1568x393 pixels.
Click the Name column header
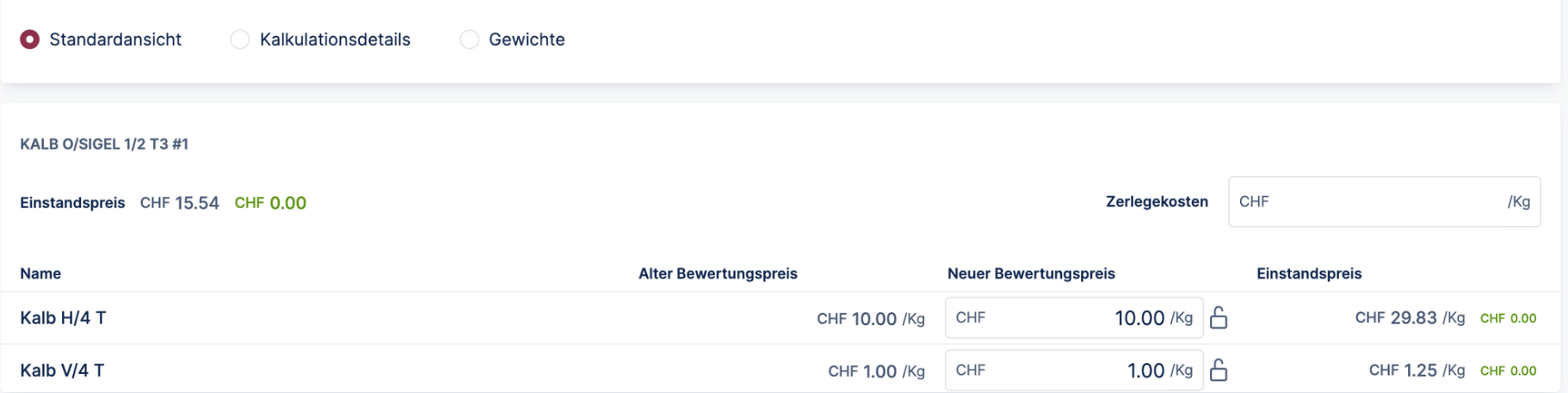pyautogui.click(x=40, y=273)
